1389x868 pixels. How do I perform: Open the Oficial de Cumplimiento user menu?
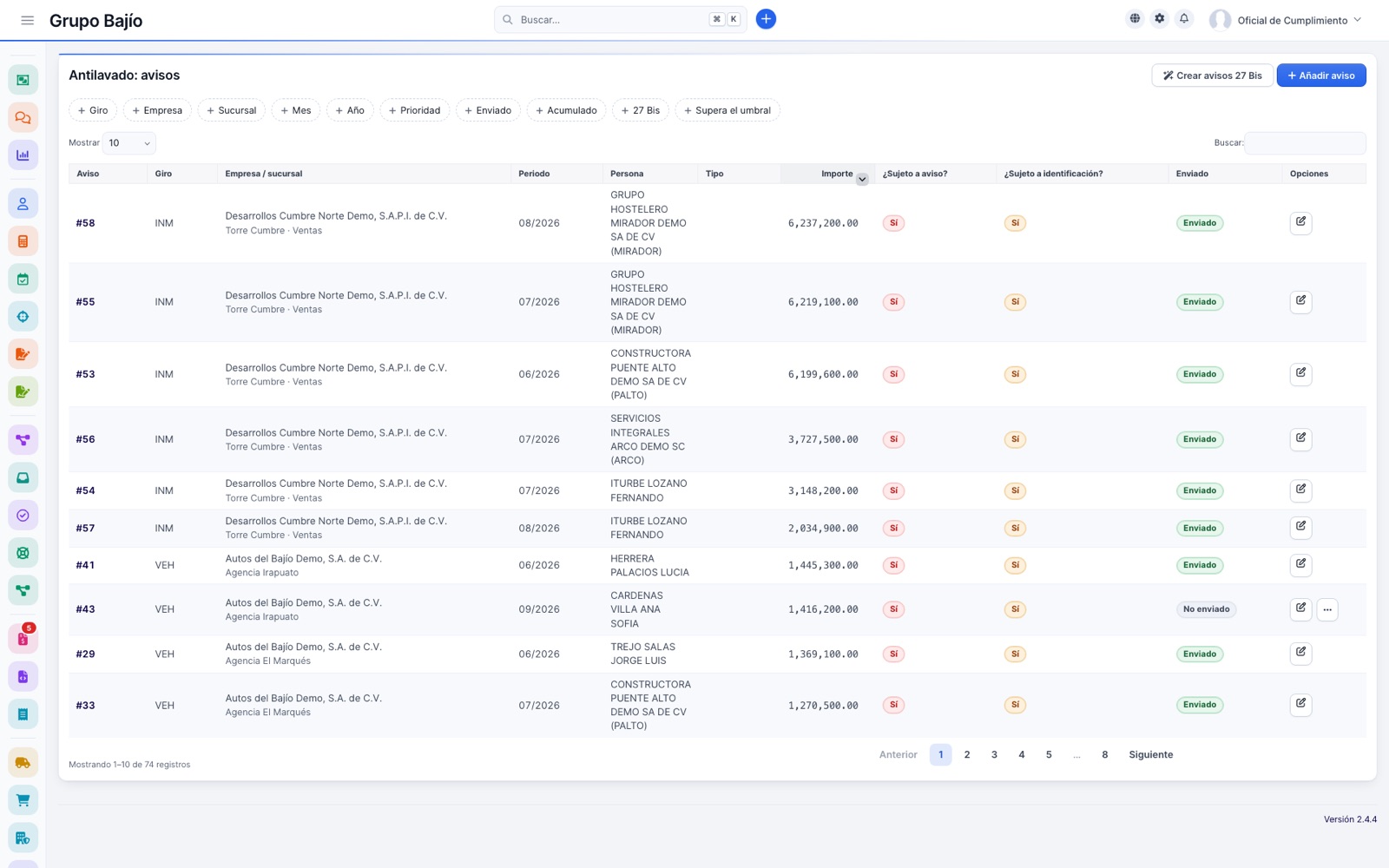click(x=1287, y=20)
